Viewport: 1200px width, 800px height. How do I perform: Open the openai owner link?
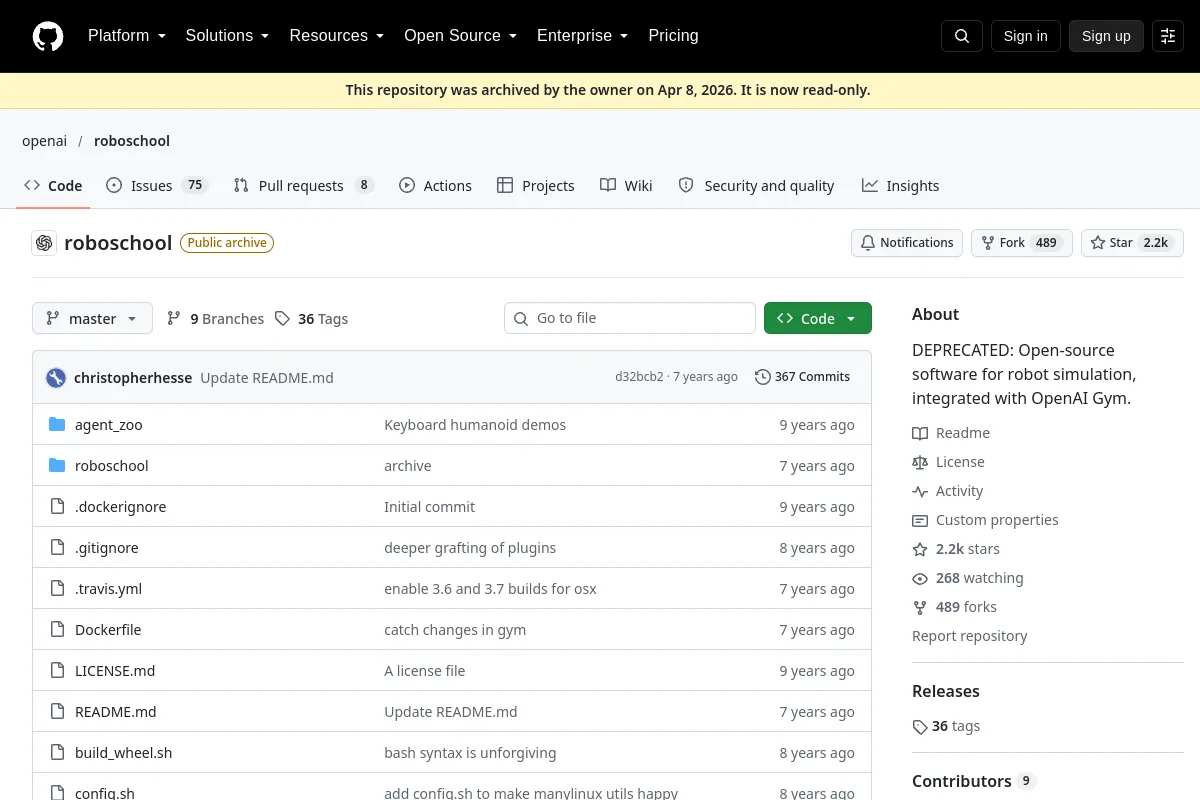pos(45,141)
